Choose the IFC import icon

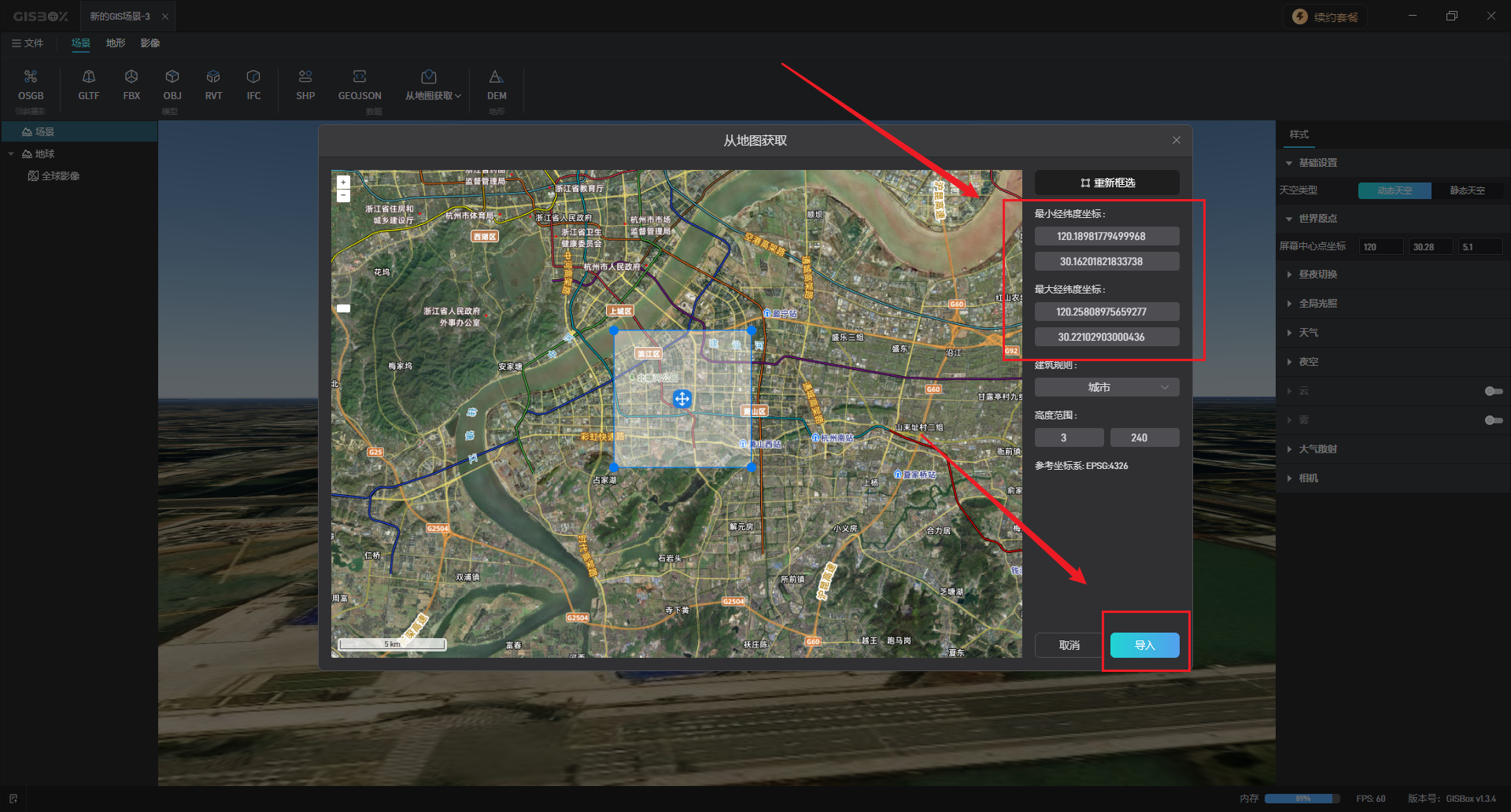coord(253,85)
